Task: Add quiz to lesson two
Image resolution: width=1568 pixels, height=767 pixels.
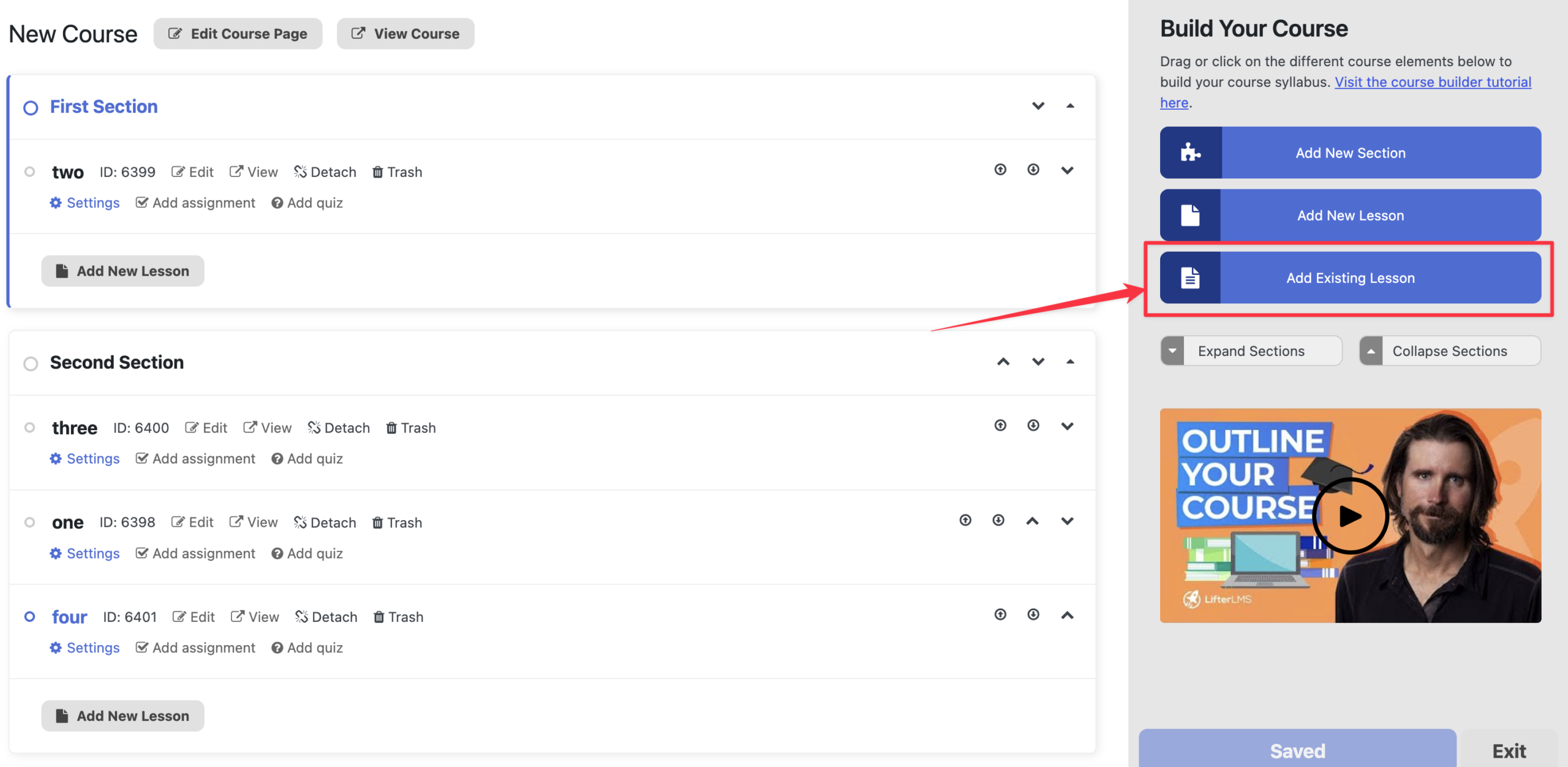Action: coord(307,203)
